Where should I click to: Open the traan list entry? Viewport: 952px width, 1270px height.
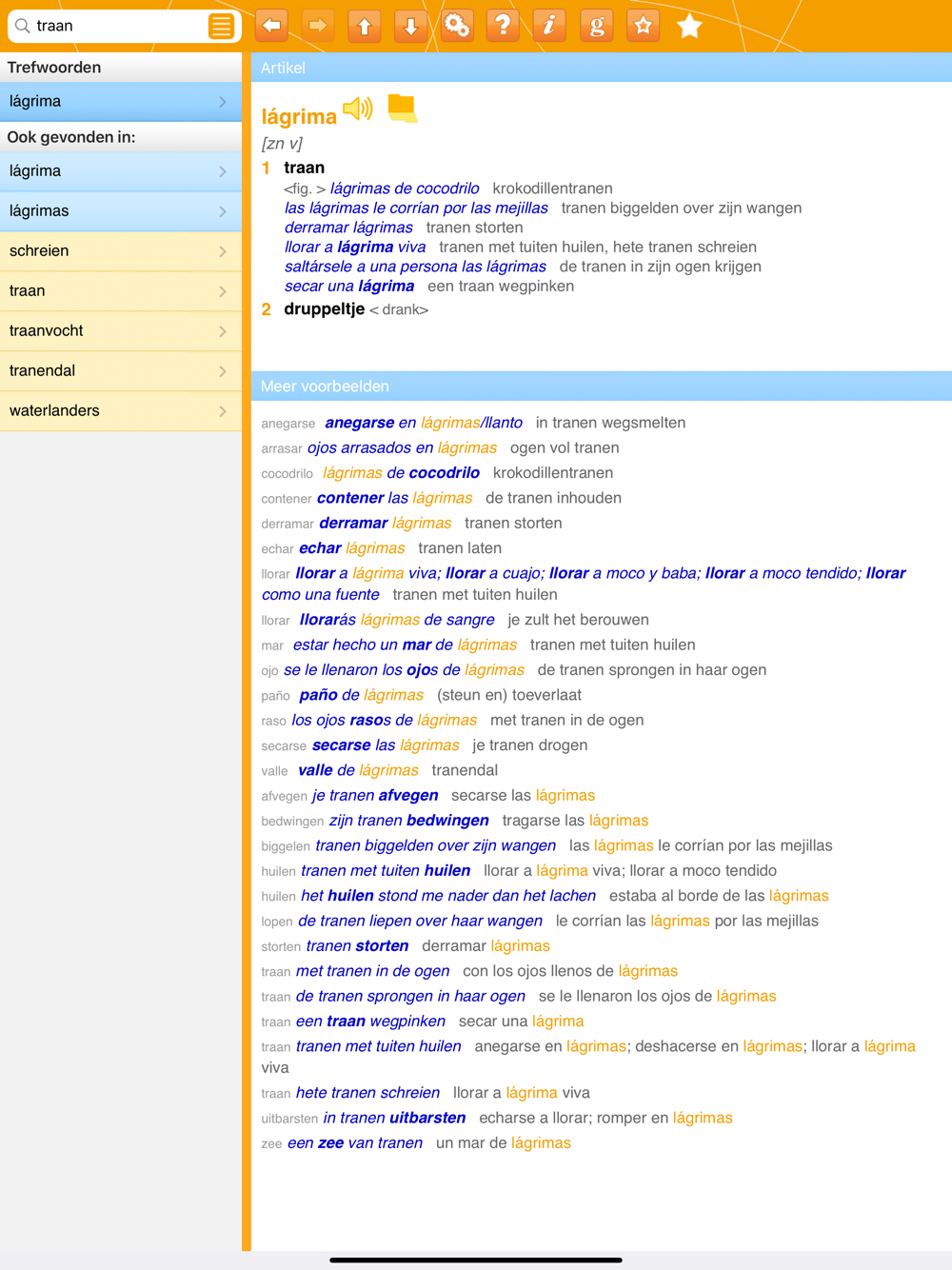[x=121, y=291]
